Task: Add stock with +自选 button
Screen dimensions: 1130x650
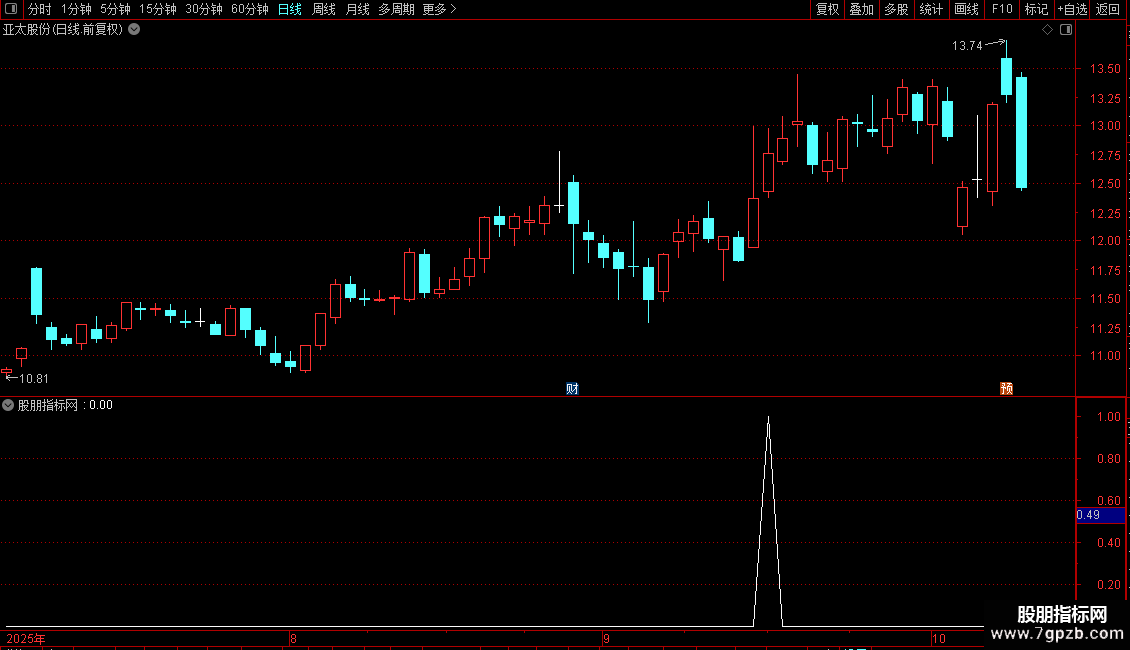Action: (x=1072, y=9)
